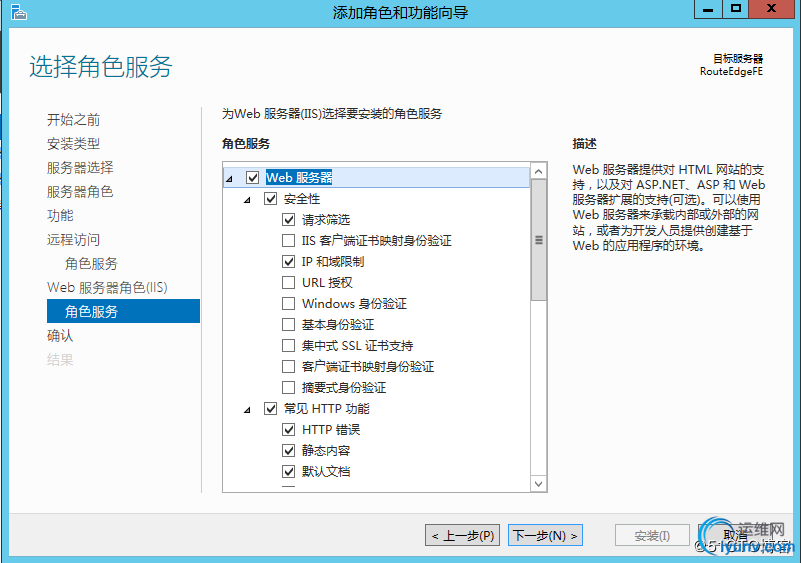801x563 pixels.
Task: Click 上一步(P) back button
Action: (x=462, y=535)
